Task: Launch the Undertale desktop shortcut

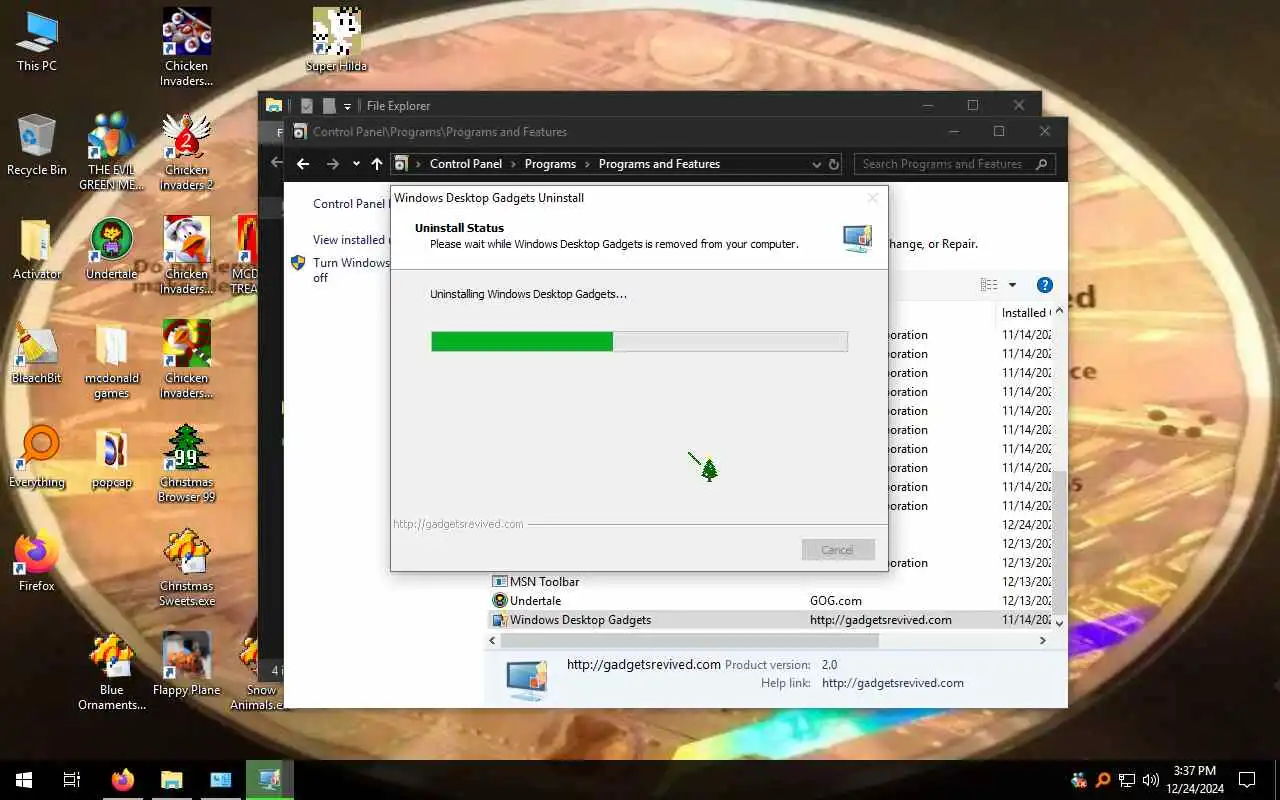Action: pyautogui.click(x=111, y=249)
